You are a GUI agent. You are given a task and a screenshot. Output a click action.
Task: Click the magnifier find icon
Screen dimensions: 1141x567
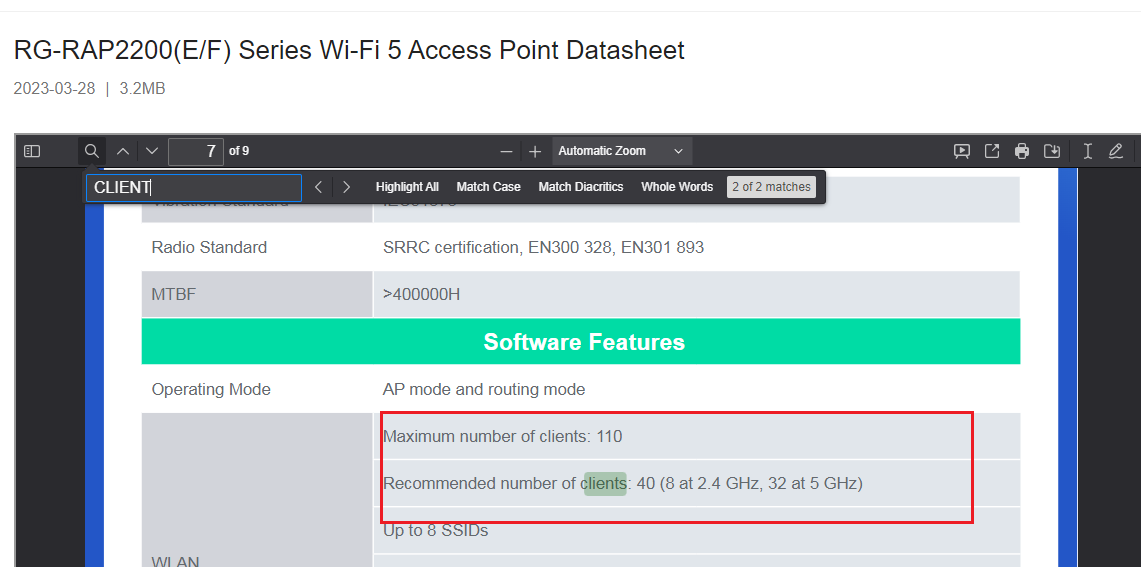[92, 151]
